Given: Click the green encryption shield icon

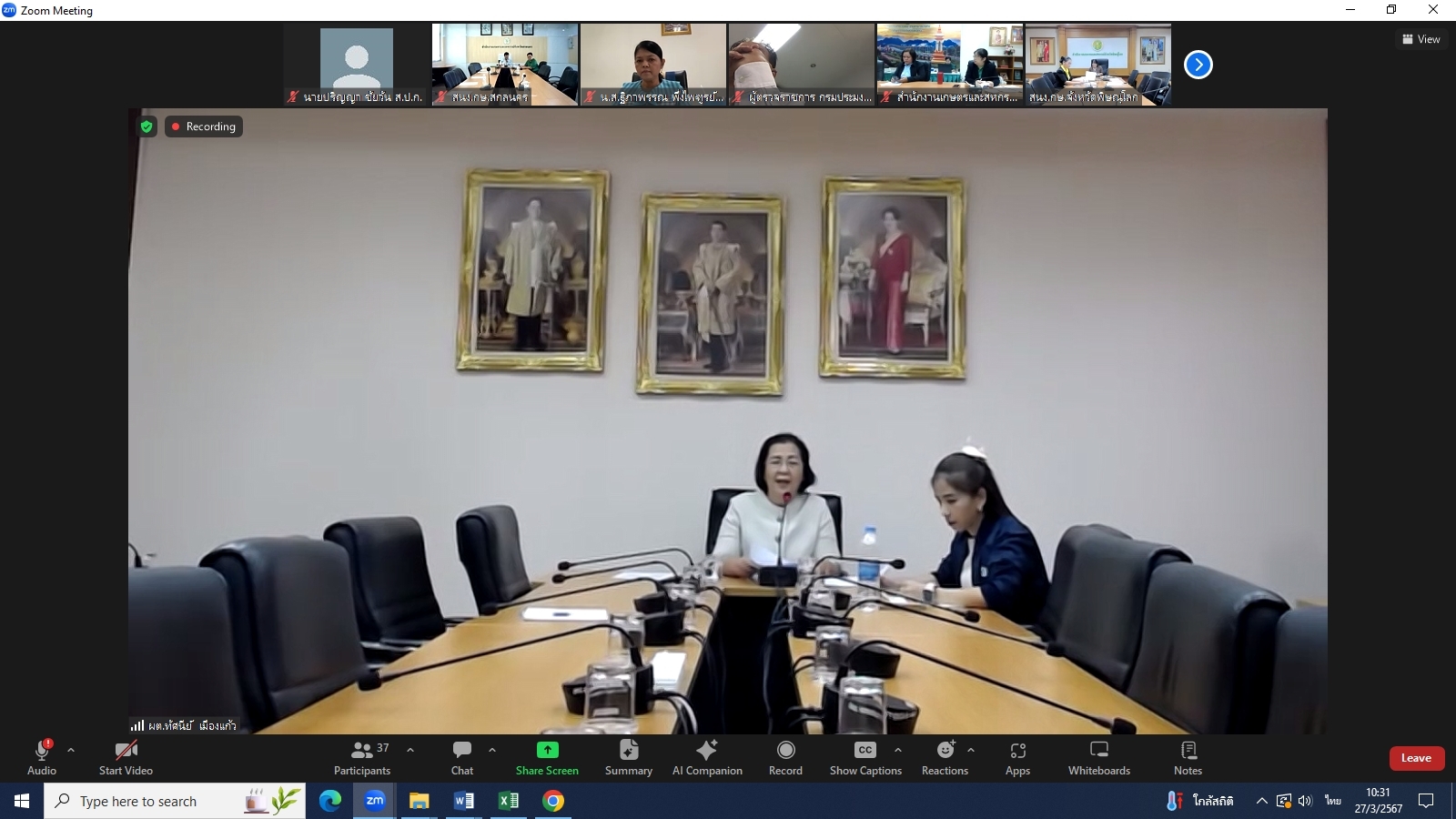Looking at the screenshot, I should click(x=147, y=126).
